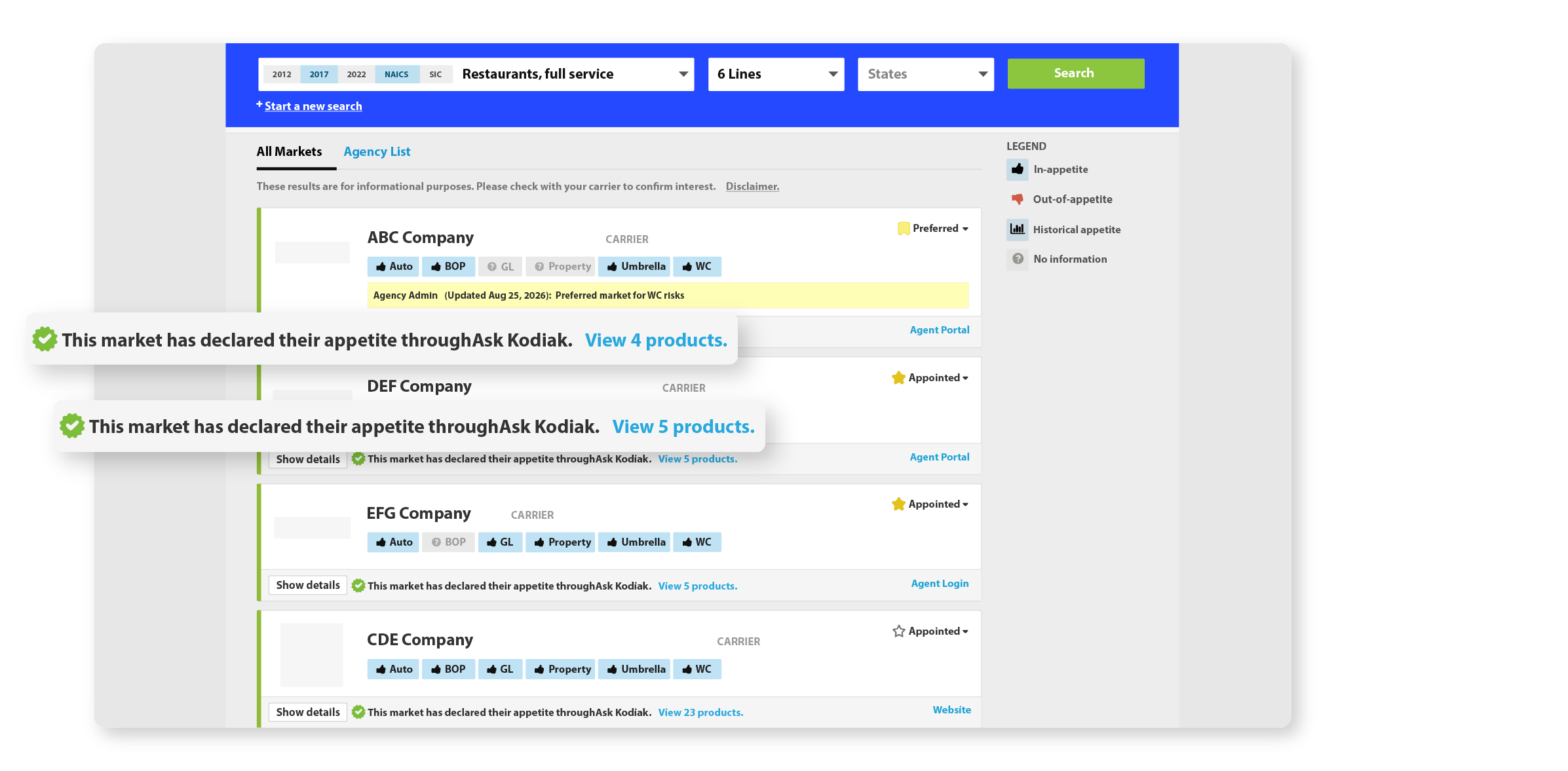The width and height of the screenshot is (1568, 771).
Task: Click the Auto tag for EFG Company
Action: 393,542
